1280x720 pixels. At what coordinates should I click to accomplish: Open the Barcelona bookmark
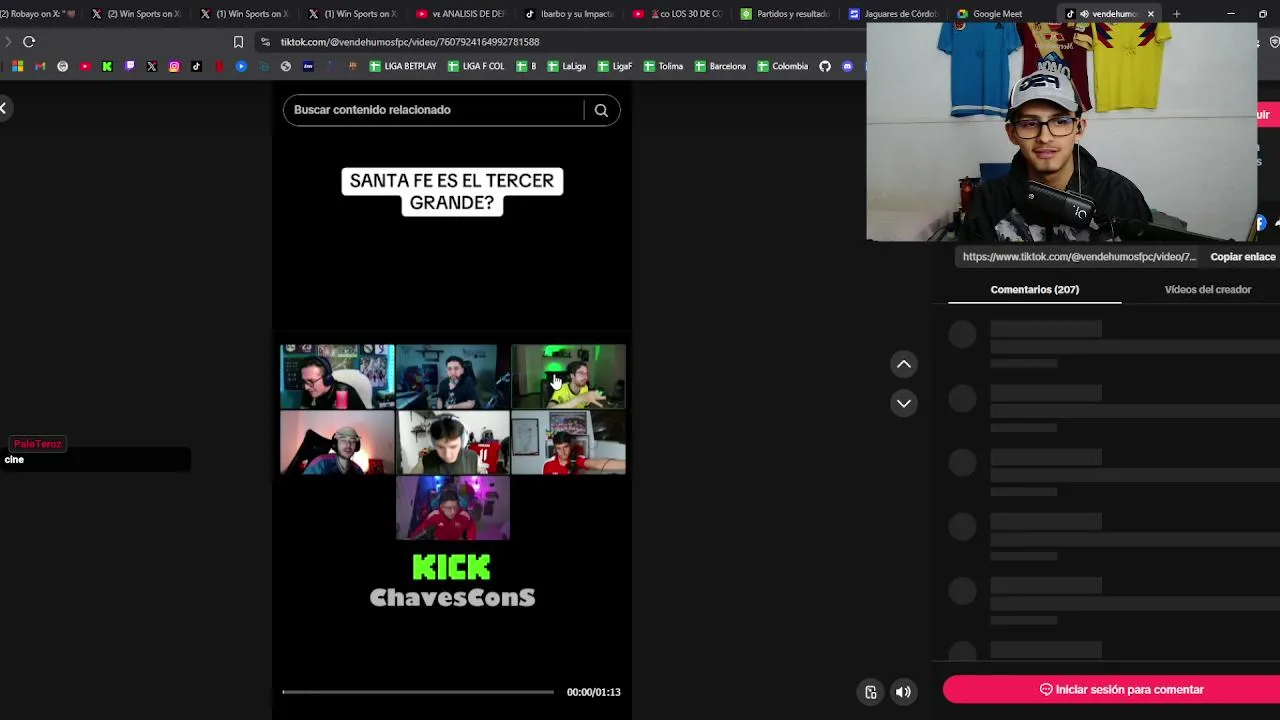pos(720,66)
